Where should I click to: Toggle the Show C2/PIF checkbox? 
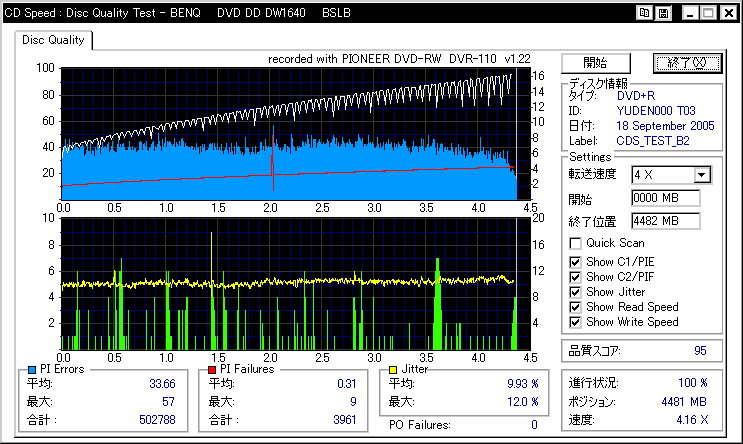tap(575, 277)
